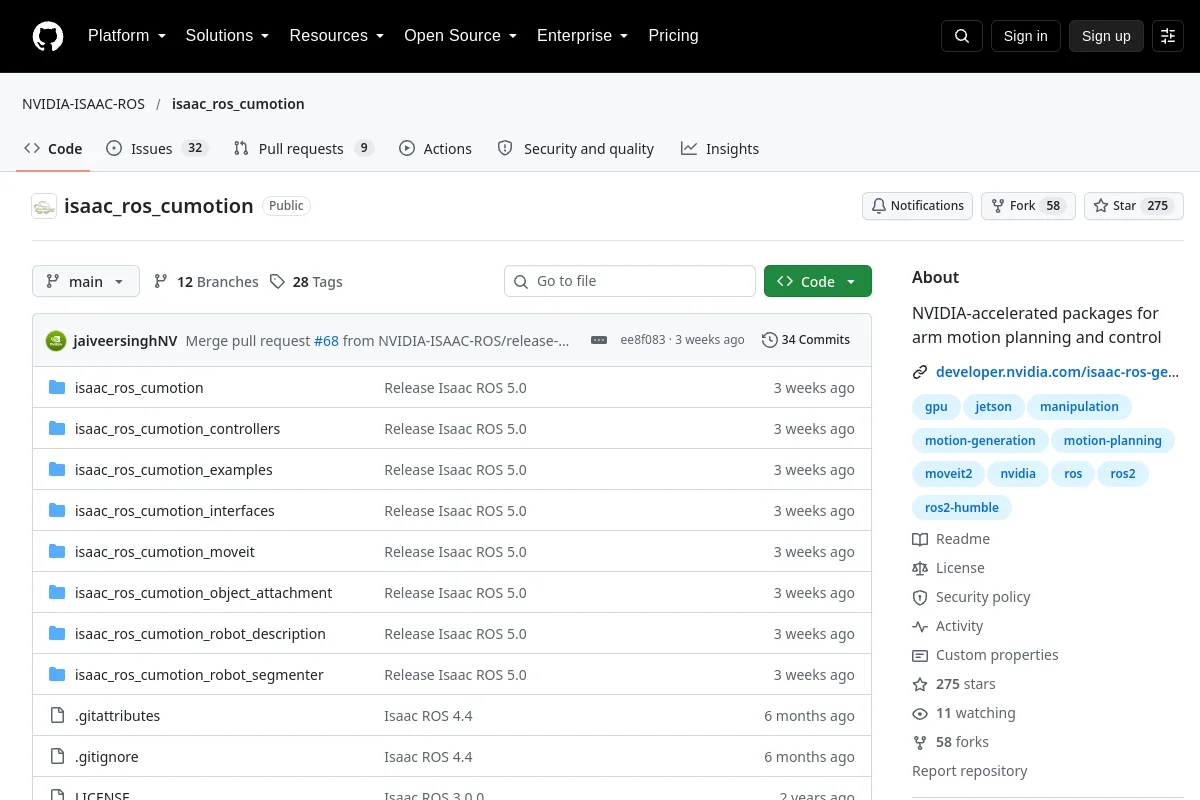Switch to the Issues tab
Viewport: 1200px width, 800px height.
[156, 149]
